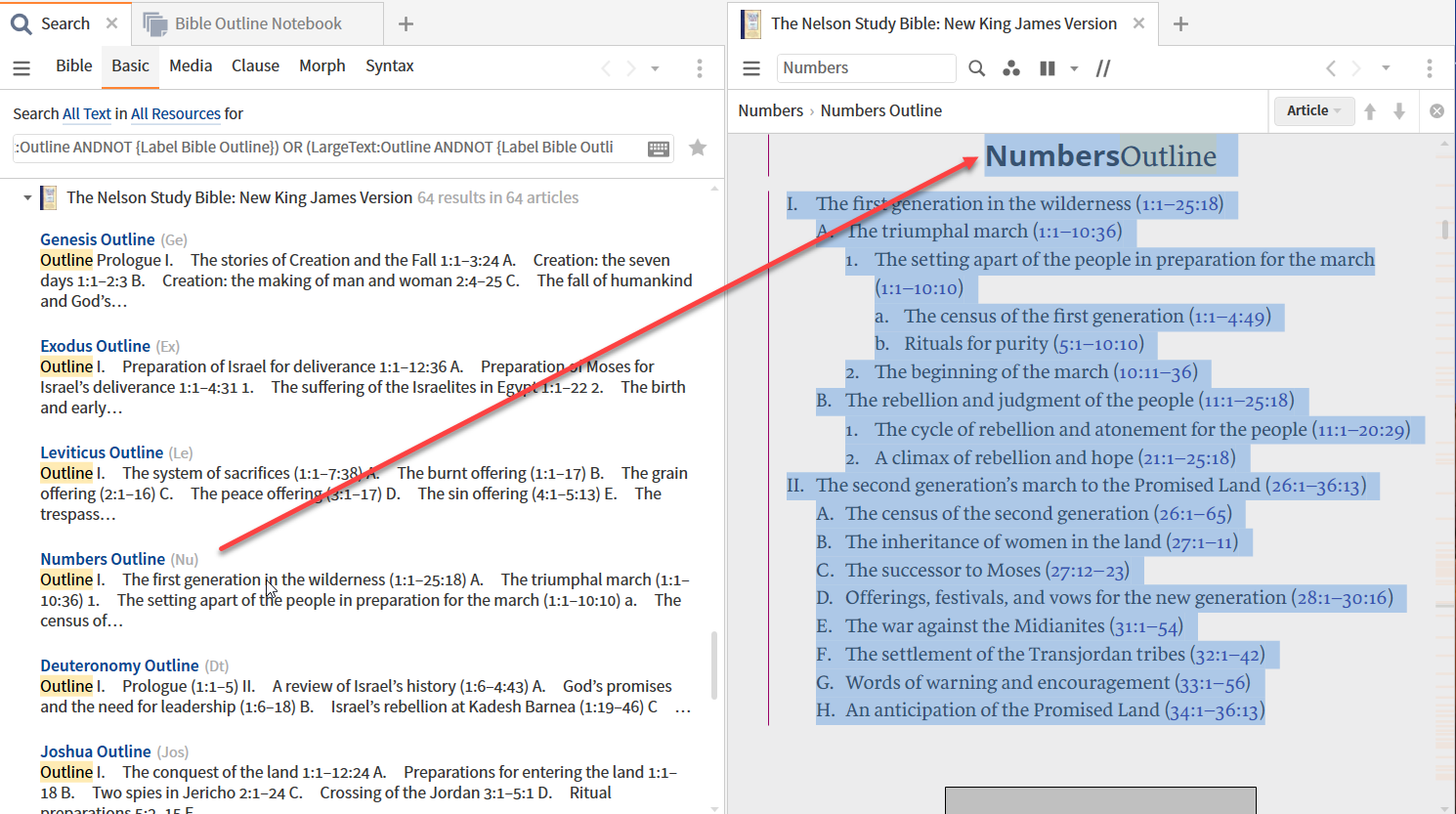Open the Article navigation dropdown

click(1313, 110)
